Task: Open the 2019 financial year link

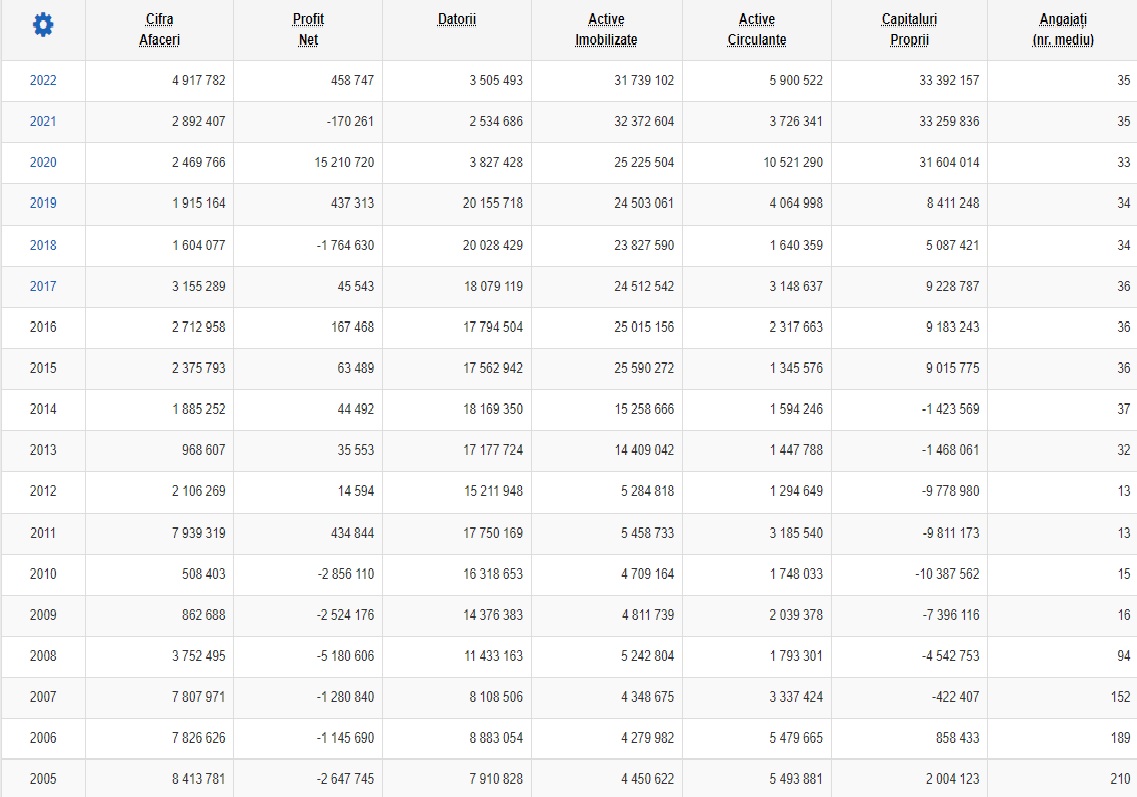Action: (x=43, y=203)
